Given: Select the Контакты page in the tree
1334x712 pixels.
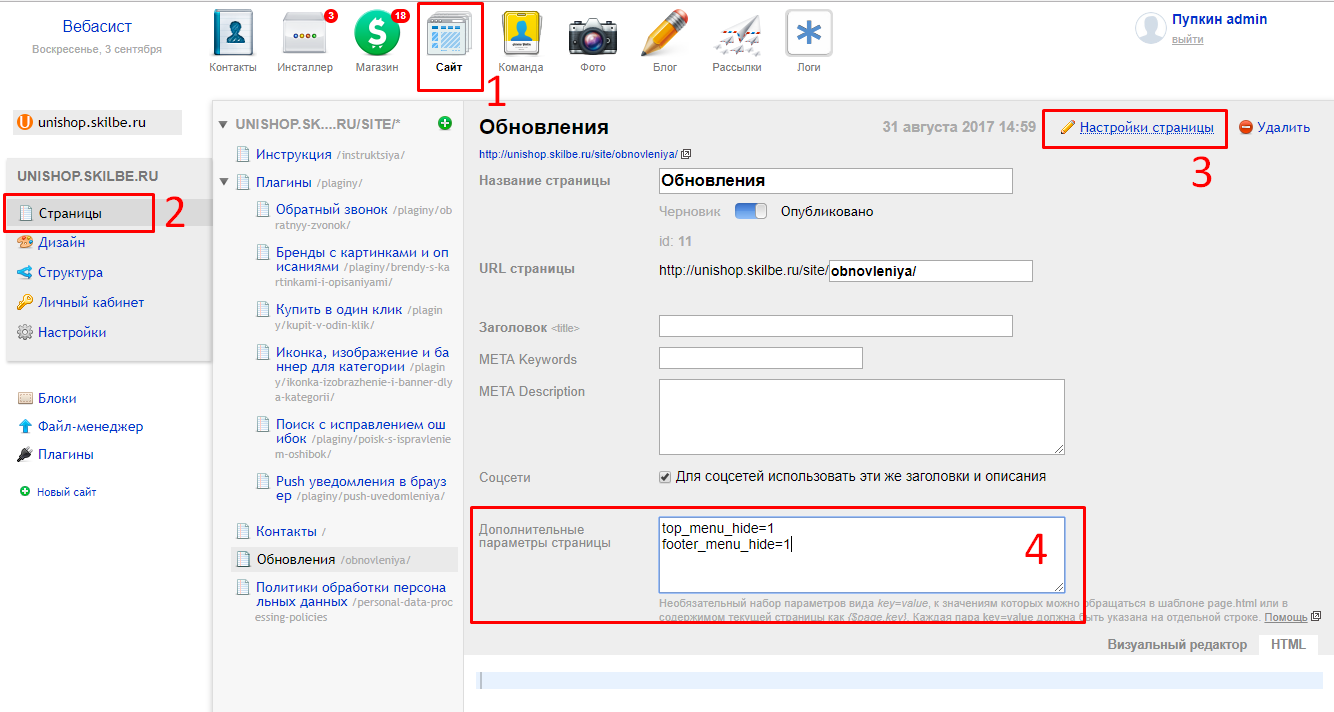Looking at the screenshot, I should pos(286,531).
